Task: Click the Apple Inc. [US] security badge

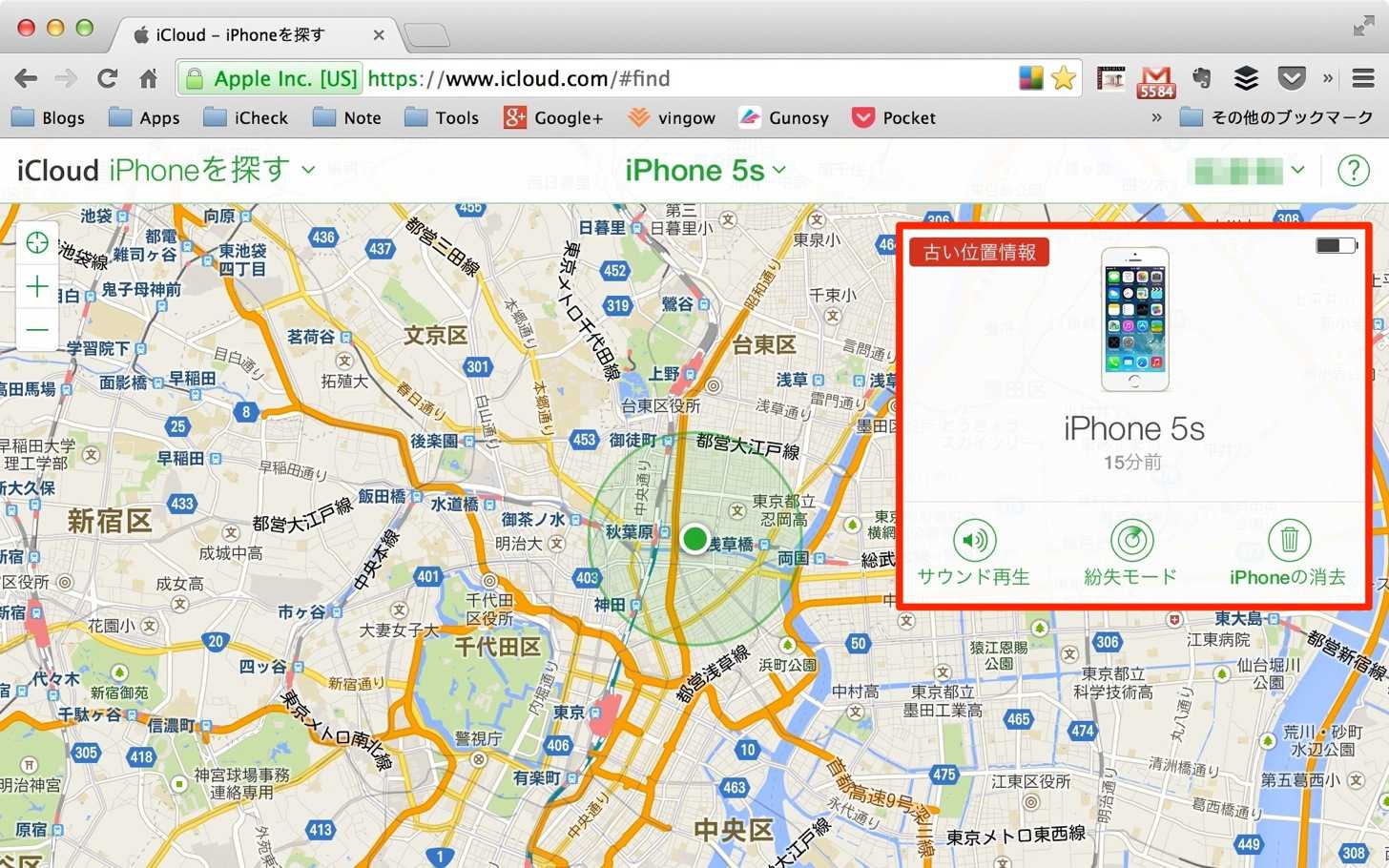Action: [x=271, y=78]
